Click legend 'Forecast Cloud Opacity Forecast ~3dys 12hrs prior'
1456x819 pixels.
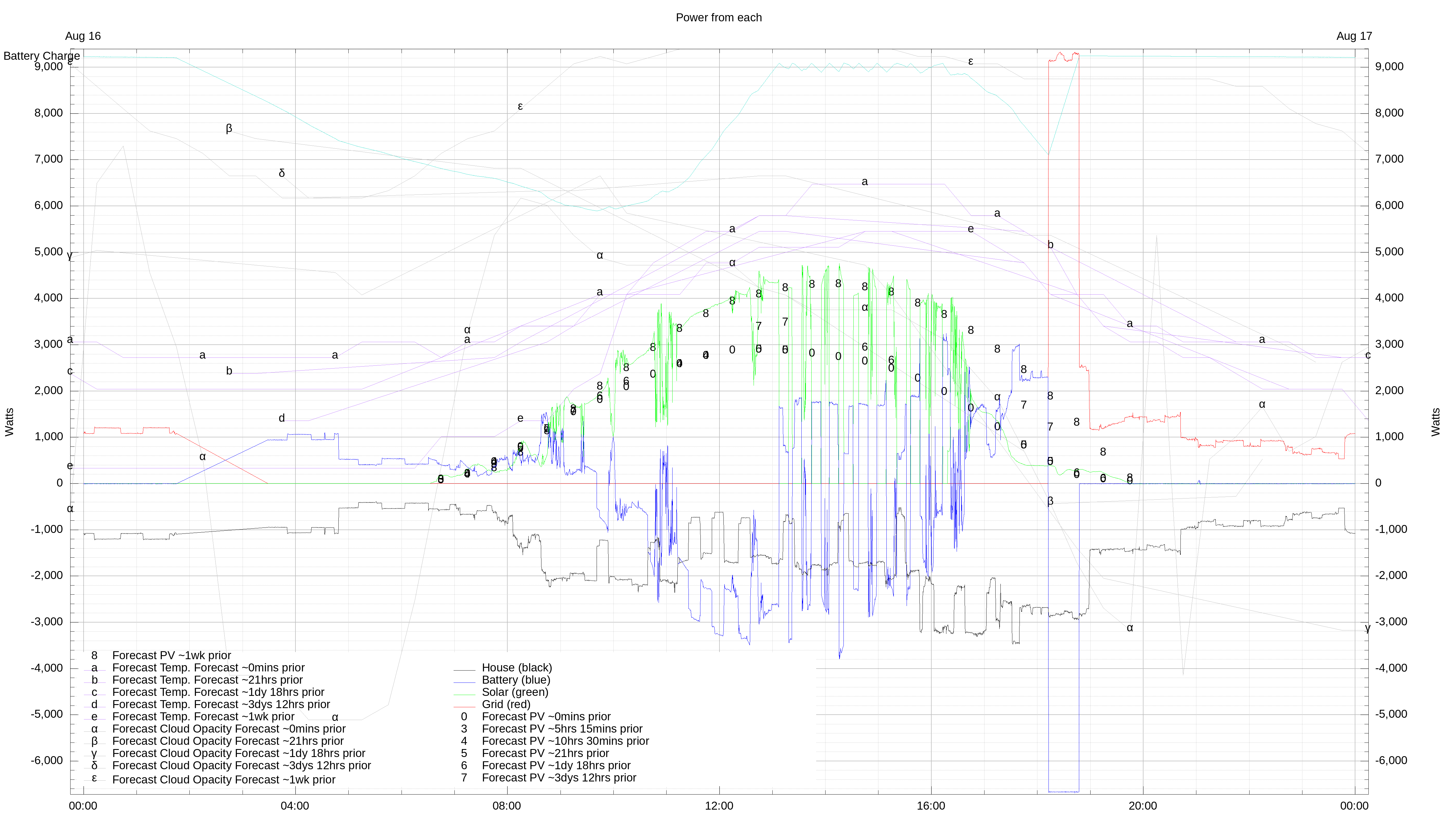(241, 766)
